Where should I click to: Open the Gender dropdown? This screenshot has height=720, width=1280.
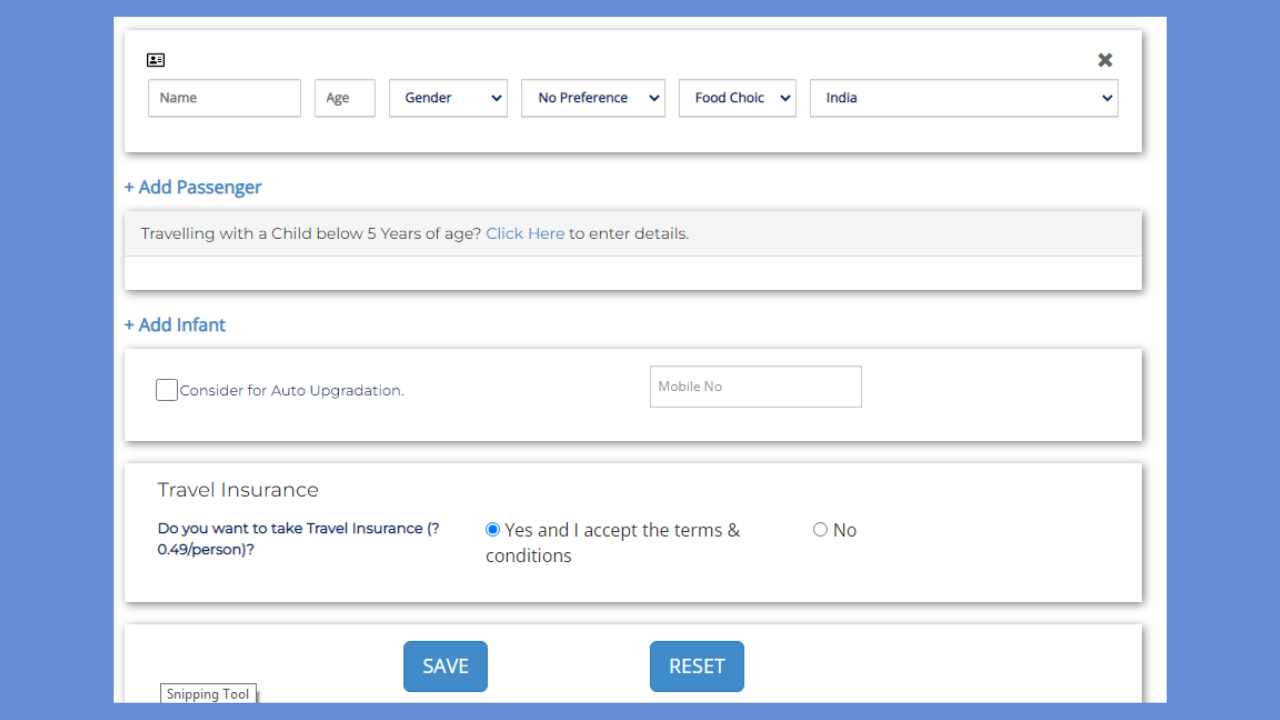tap(448, 97)
